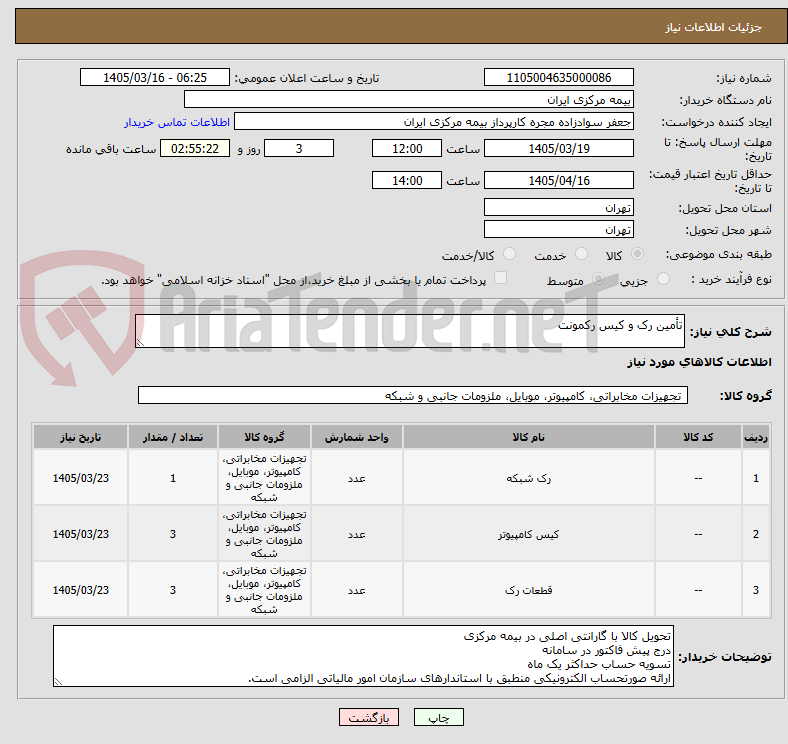Screen dimensions: 788x744
Task: Click need date of کیس کامپیوتر row
Action: pos(80,534)
